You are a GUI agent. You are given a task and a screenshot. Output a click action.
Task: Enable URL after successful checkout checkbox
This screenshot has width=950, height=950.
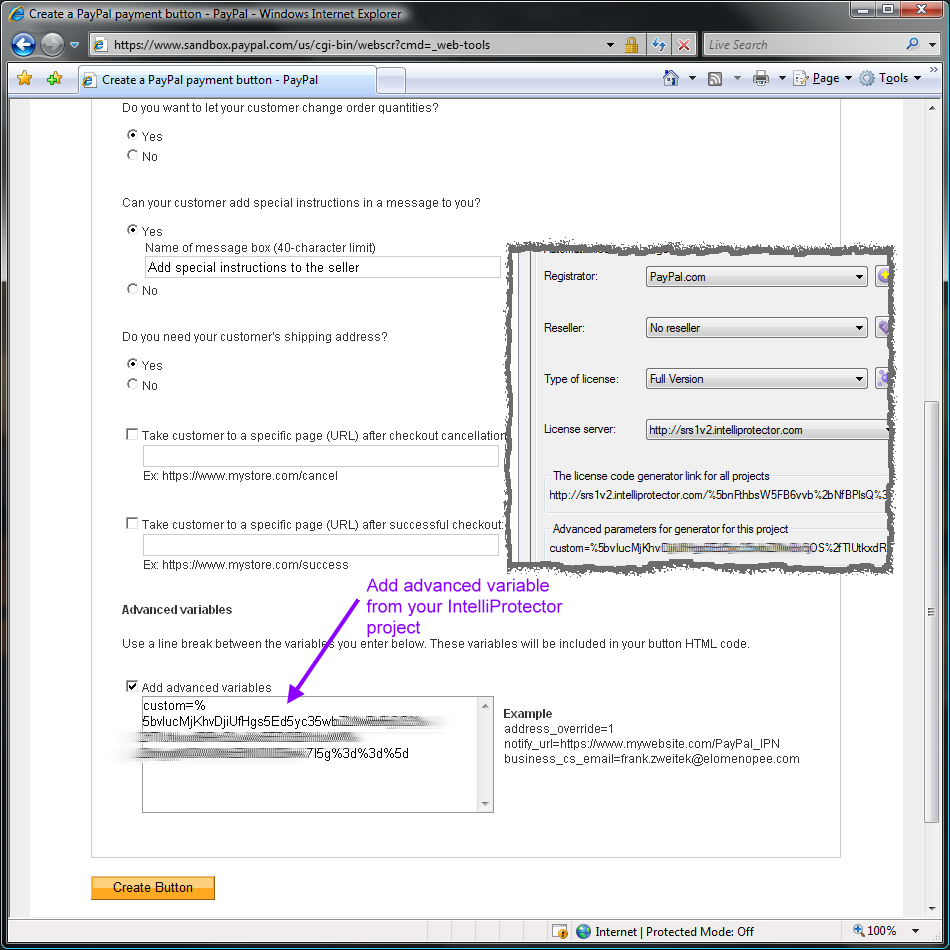pos(131,523)
